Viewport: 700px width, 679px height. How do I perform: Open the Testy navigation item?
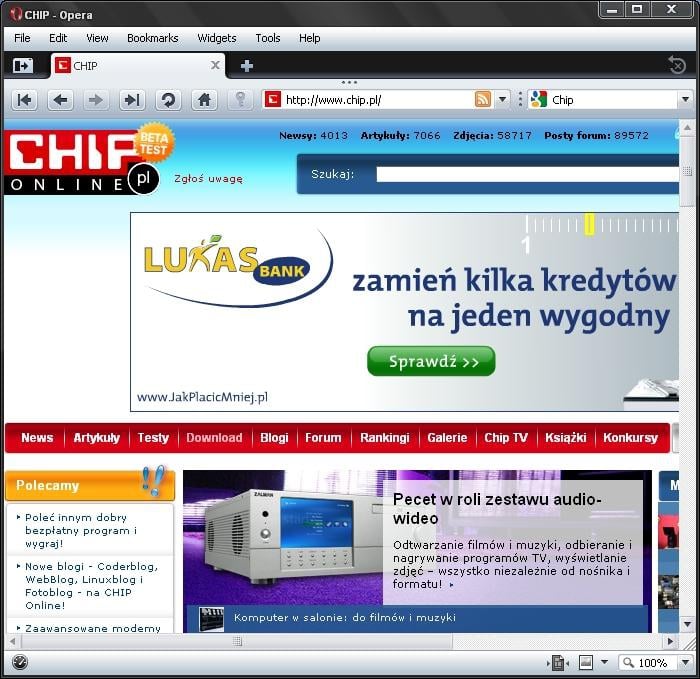pyautogui.click(x=153, y=437)
